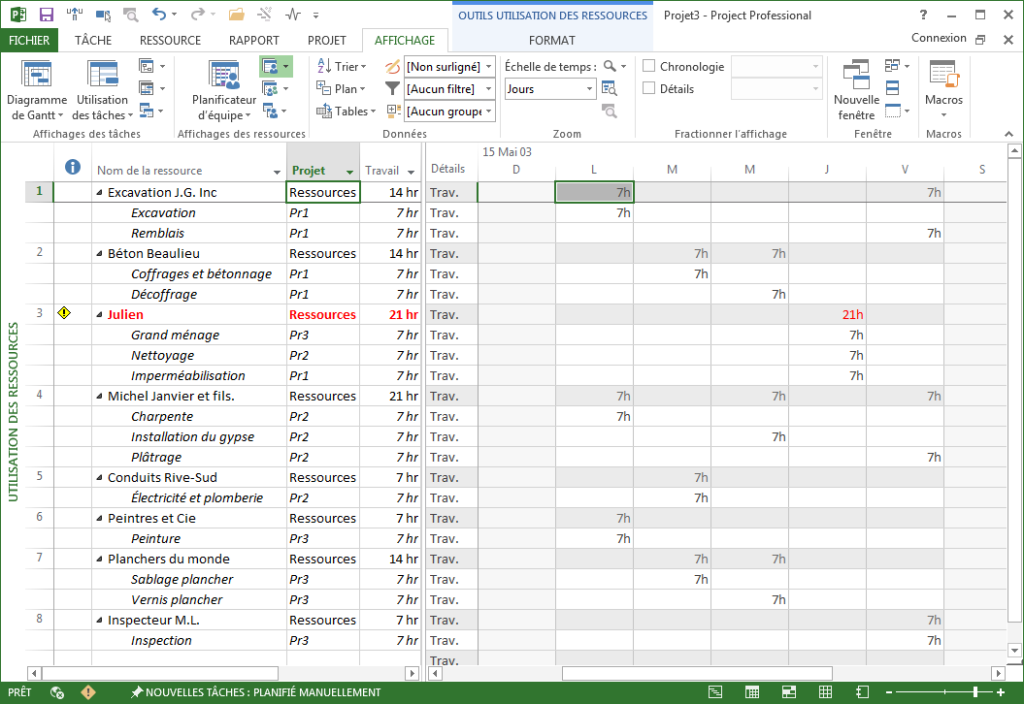Image resolution: width=1024 pixels, height=704 pixels.
Task: Click the Connexion link
Action: tap(938, 37)
